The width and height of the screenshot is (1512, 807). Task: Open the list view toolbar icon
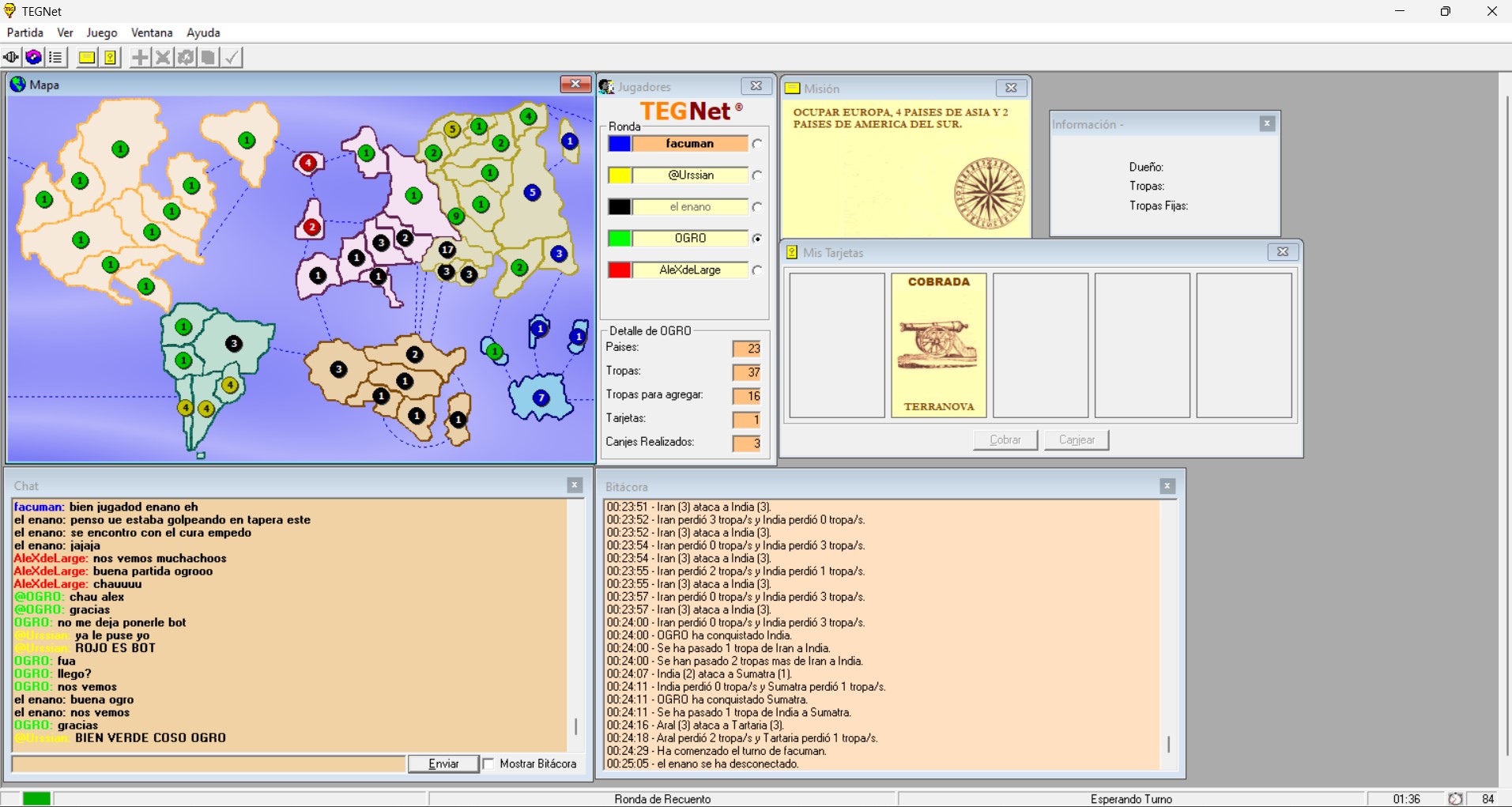(x=55, y=57)
